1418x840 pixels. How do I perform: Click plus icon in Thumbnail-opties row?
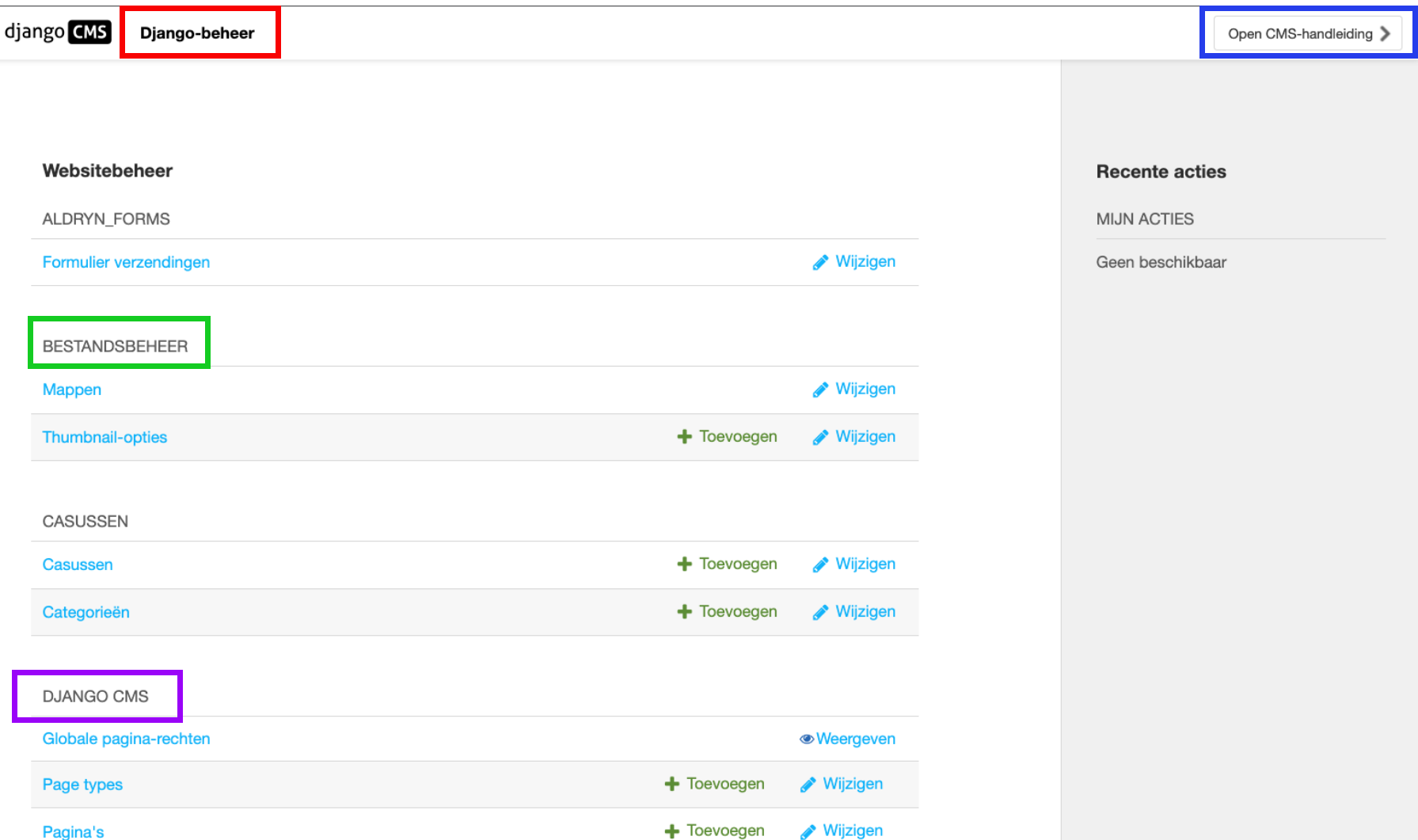pos(685,437)
